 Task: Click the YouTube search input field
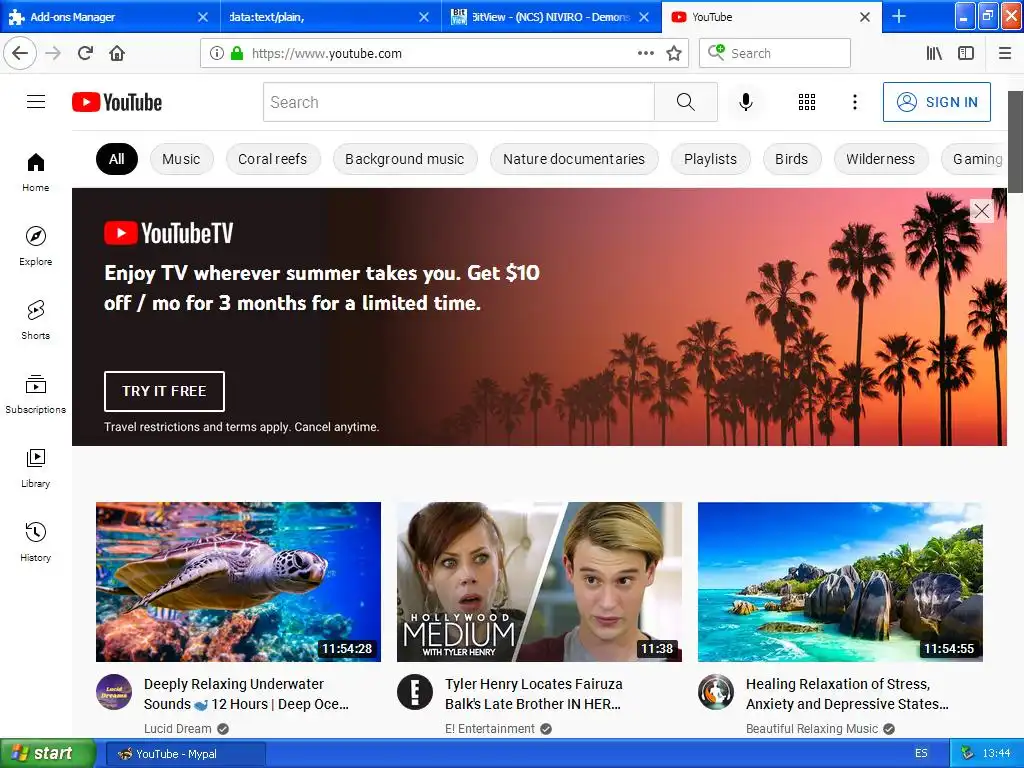click(458, 102)
